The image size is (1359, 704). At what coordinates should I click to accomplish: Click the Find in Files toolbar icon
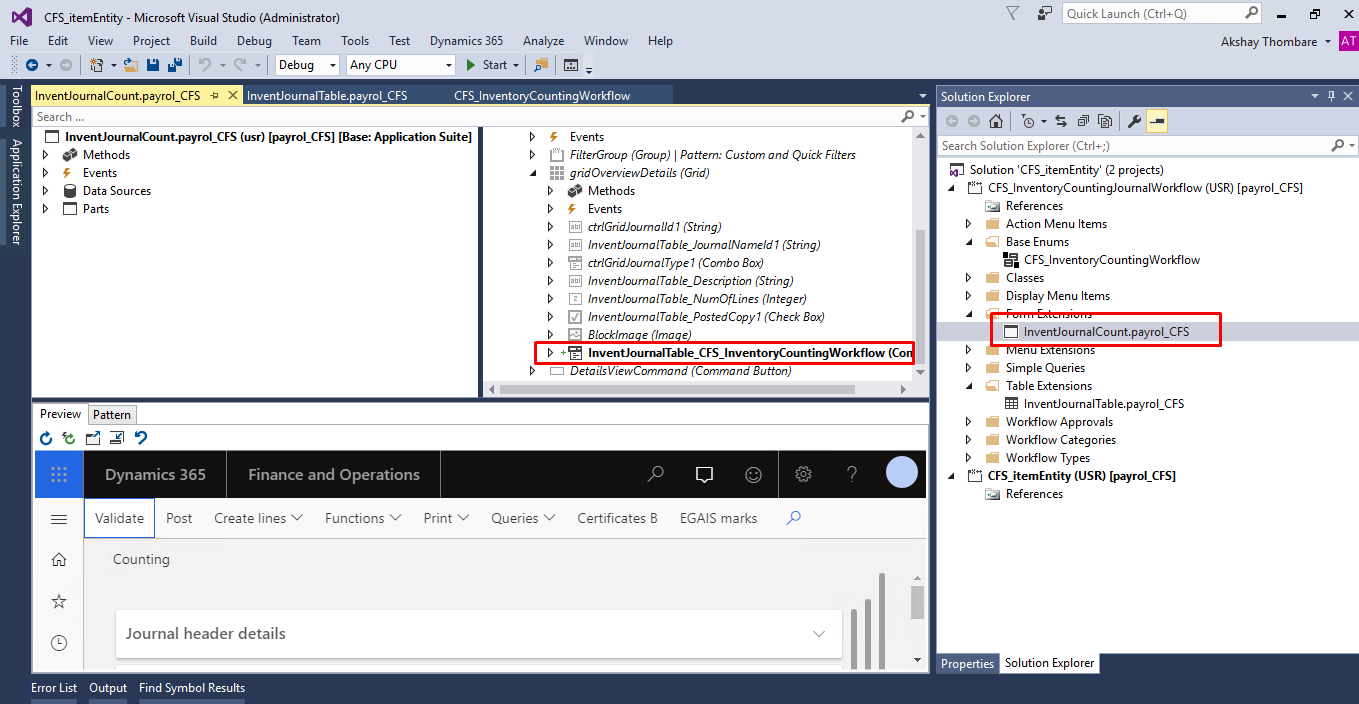(541, 65)
